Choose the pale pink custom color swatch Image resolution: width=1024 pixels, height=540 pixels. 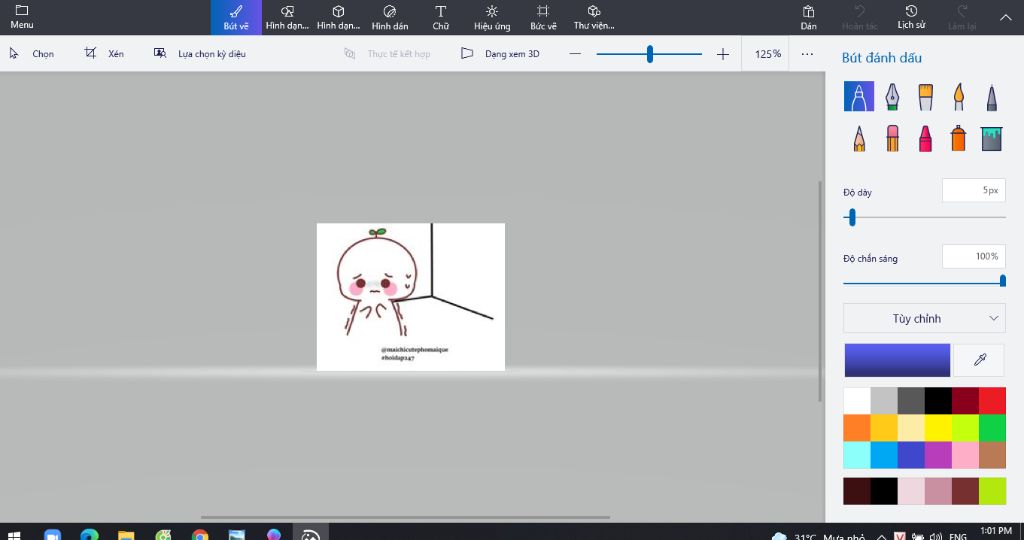click(x=911, y=491)
